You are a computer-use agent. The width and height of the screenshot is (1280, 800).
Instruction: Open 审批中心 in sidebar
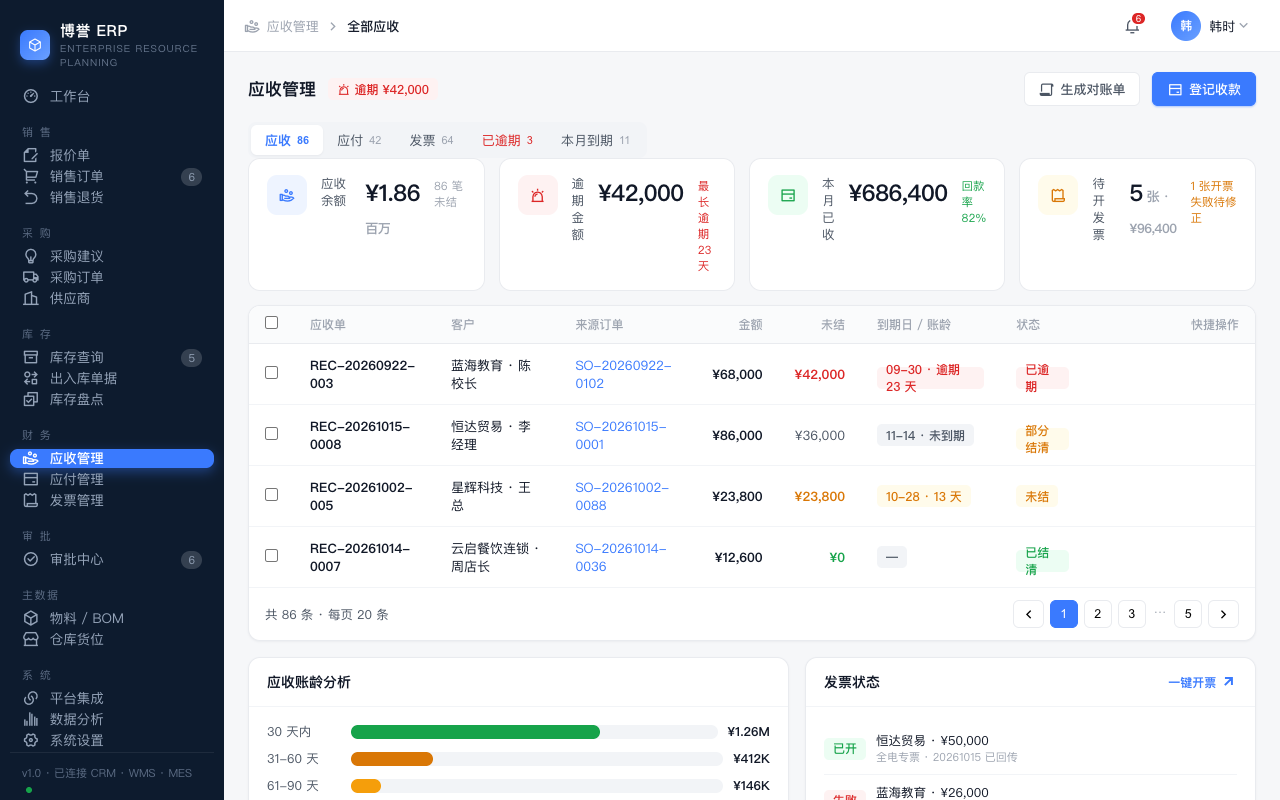[112, 559]
